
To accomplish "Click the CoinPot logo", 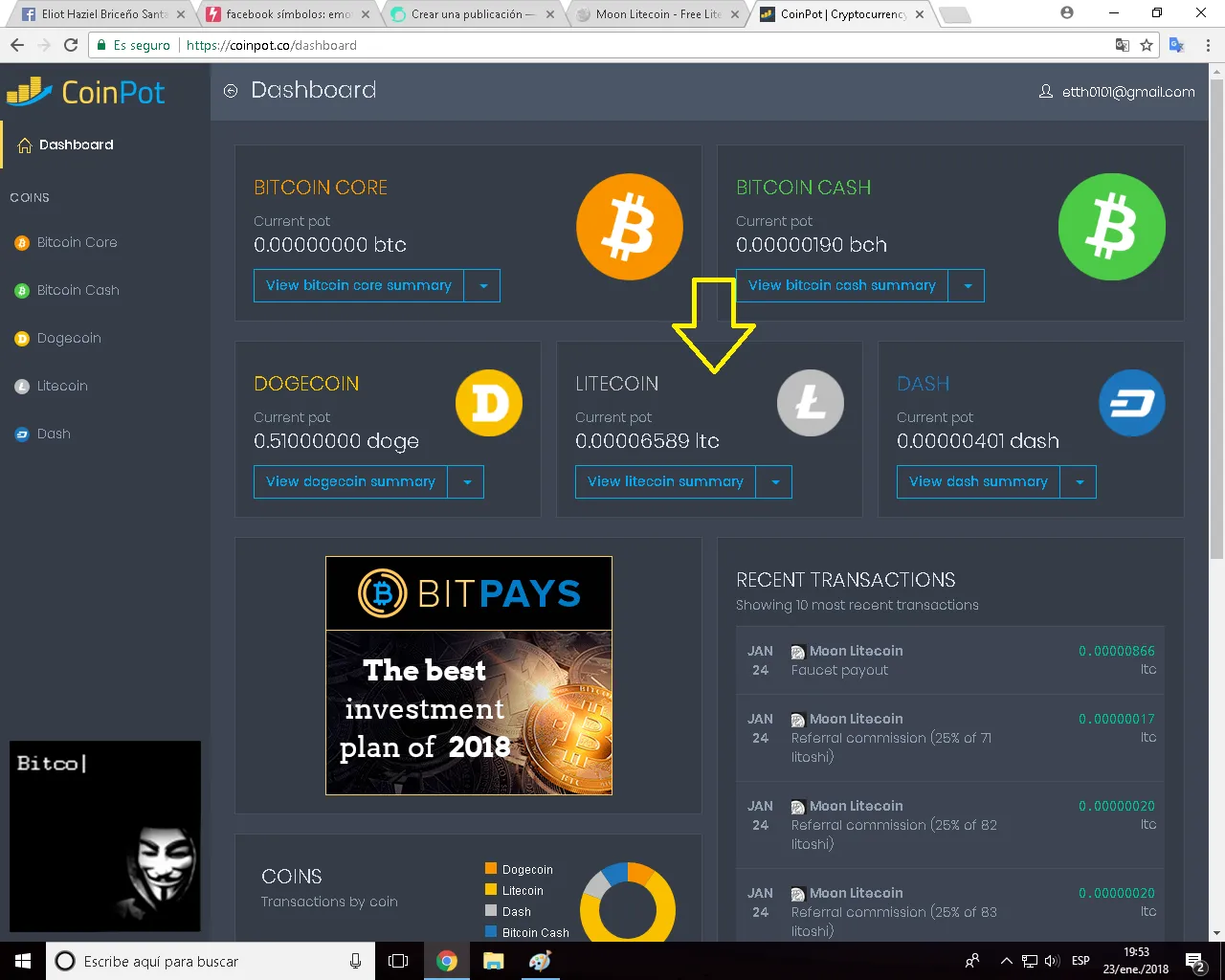I will (x=86, y=92).
